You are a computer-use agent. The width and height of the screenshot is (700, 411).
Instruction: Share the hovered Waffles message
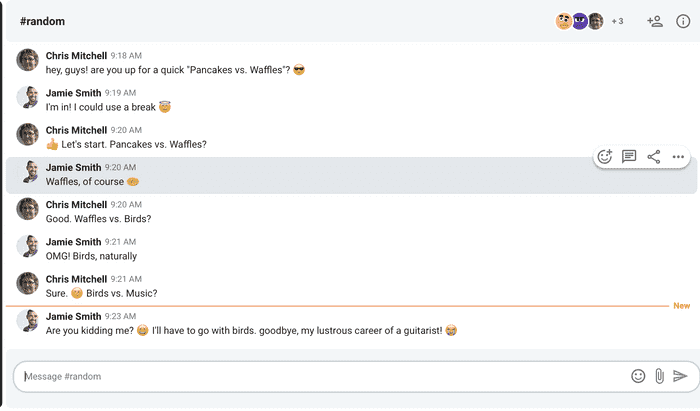pyautogui.click(x=654, y=157)
